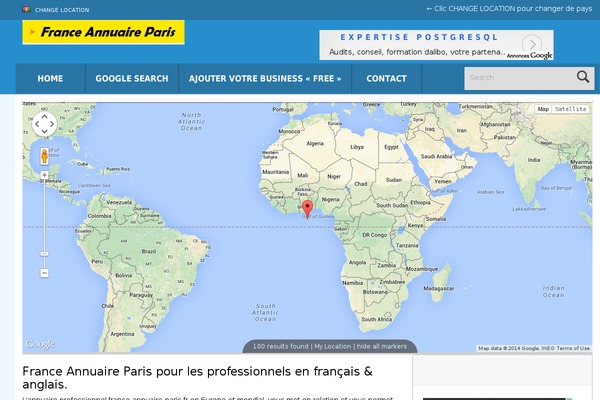Viewport: 600px width, 400px height.
Task: Click the Saudi Arabia map label
Action: tap(436, 156)
